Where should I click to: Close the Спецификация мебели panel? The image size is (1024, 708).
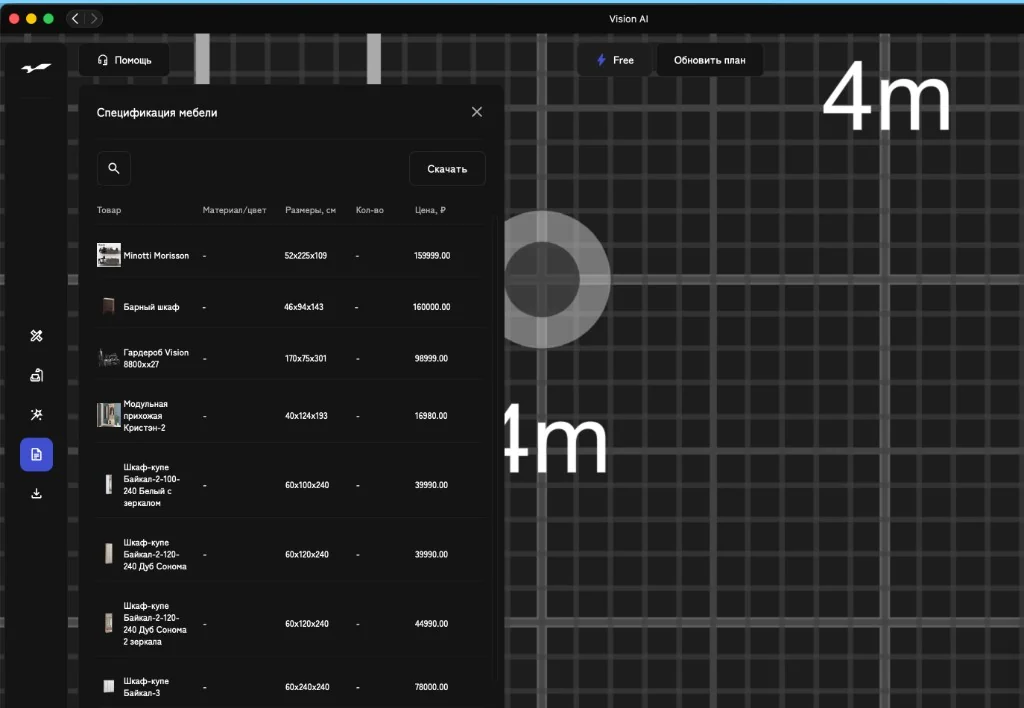click(477, 112)
